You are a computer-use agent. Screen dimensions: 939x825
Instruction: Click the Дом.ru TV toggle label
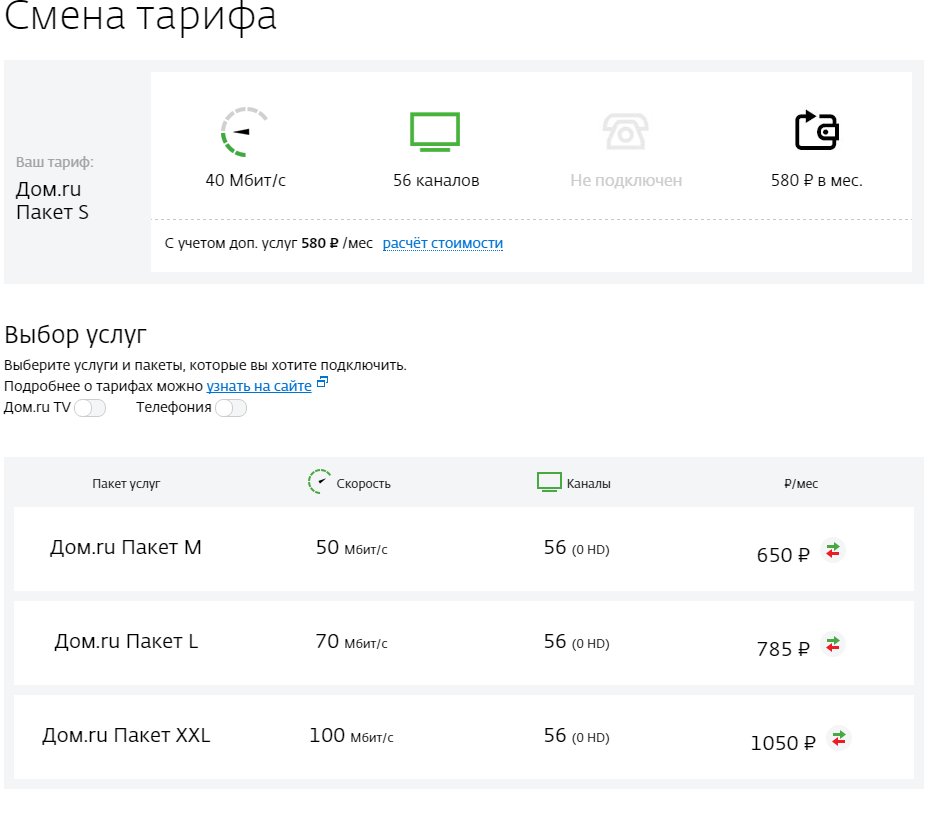[37, 408]
